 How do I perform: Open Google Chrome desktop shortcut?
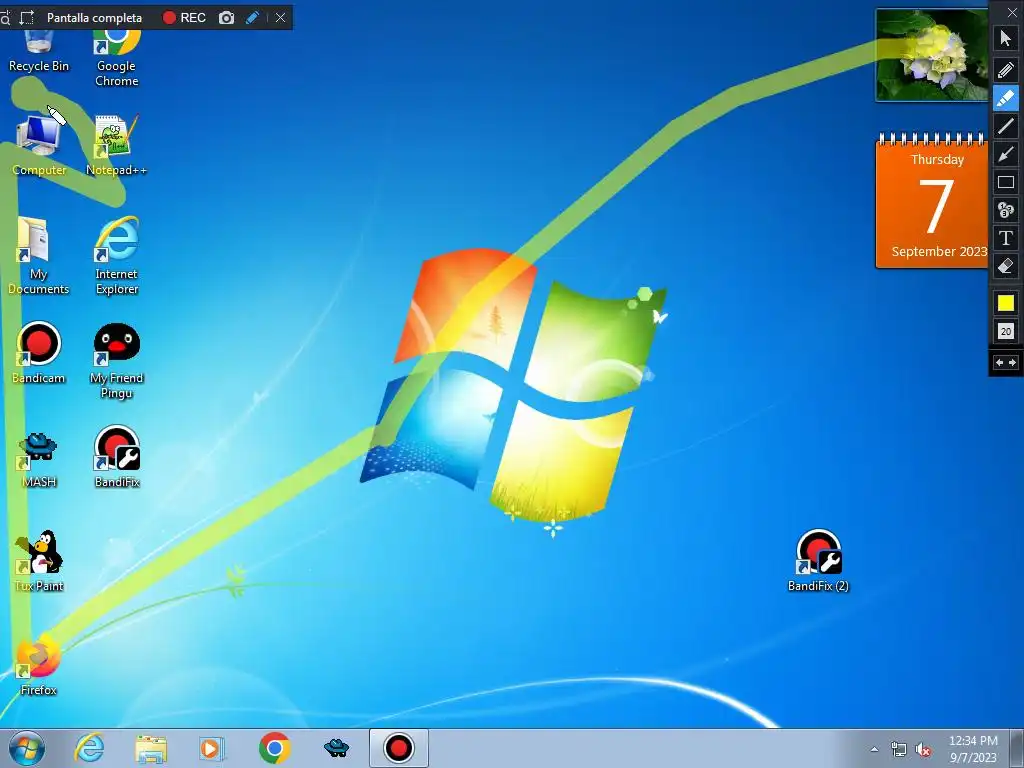tap(117, 59)
